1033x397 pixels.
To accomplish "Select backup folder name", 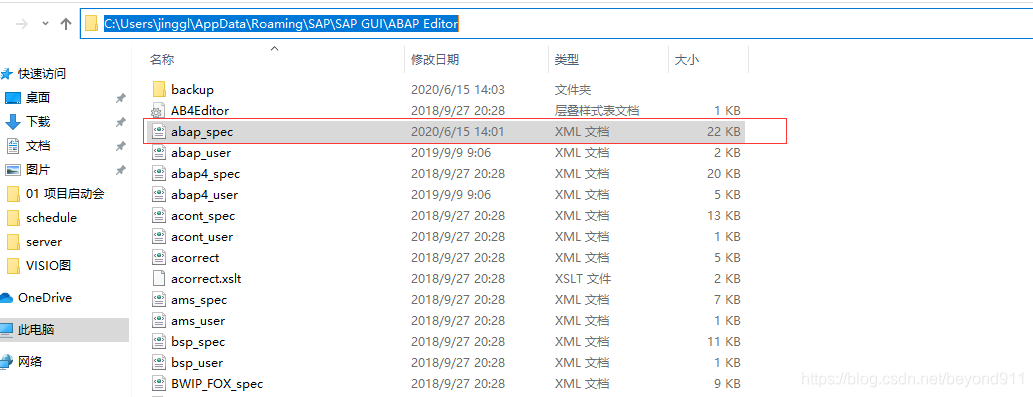I will 192,90.
